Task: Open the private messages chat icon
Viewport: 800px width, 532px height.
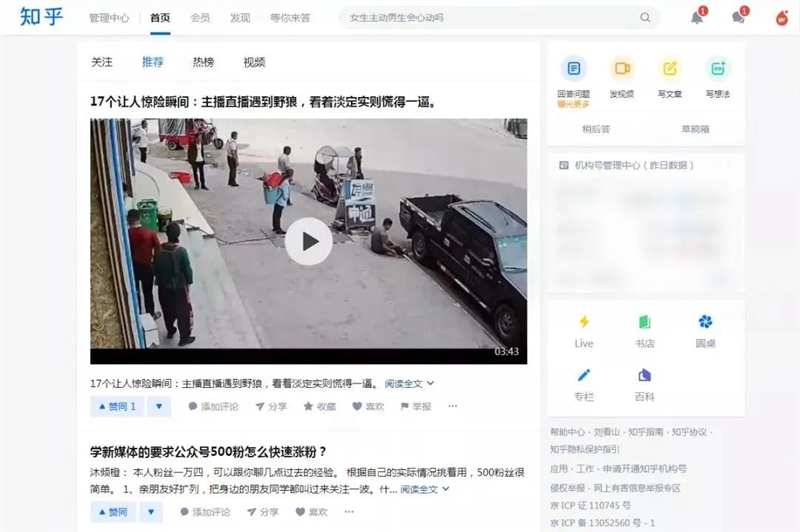Action: click(738, 17)
